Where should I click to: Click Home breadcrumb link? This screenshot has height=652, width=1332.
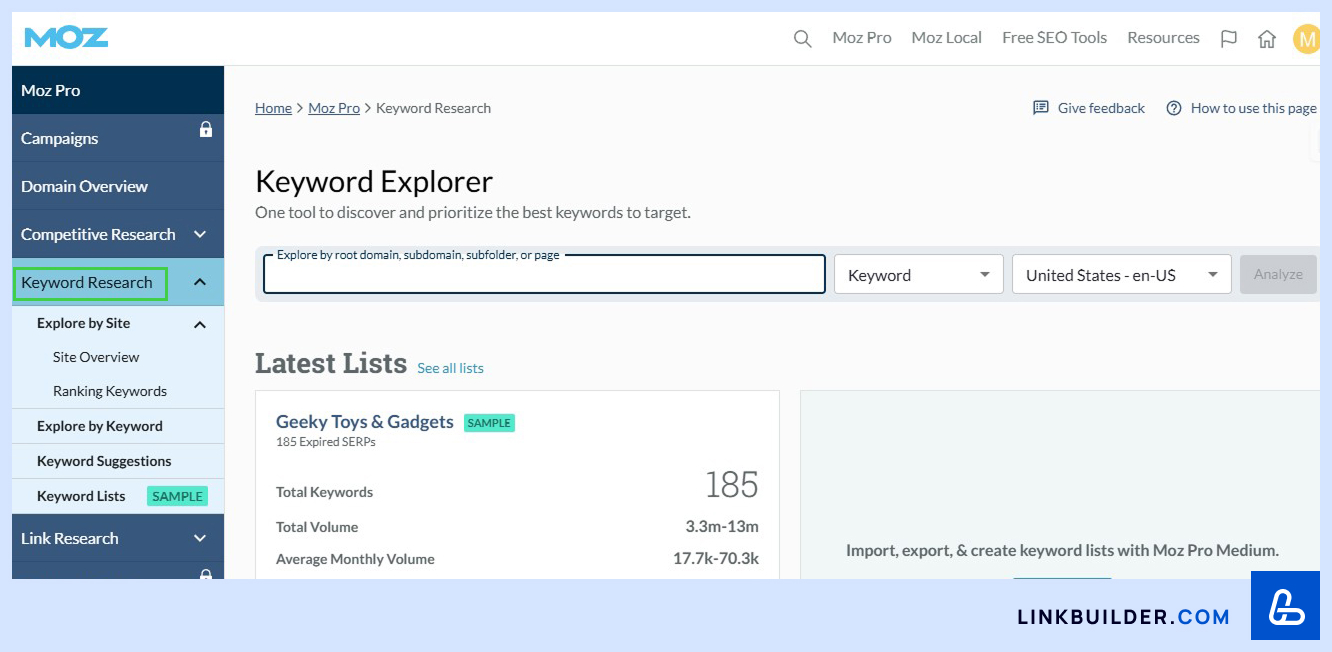[273, 108]
